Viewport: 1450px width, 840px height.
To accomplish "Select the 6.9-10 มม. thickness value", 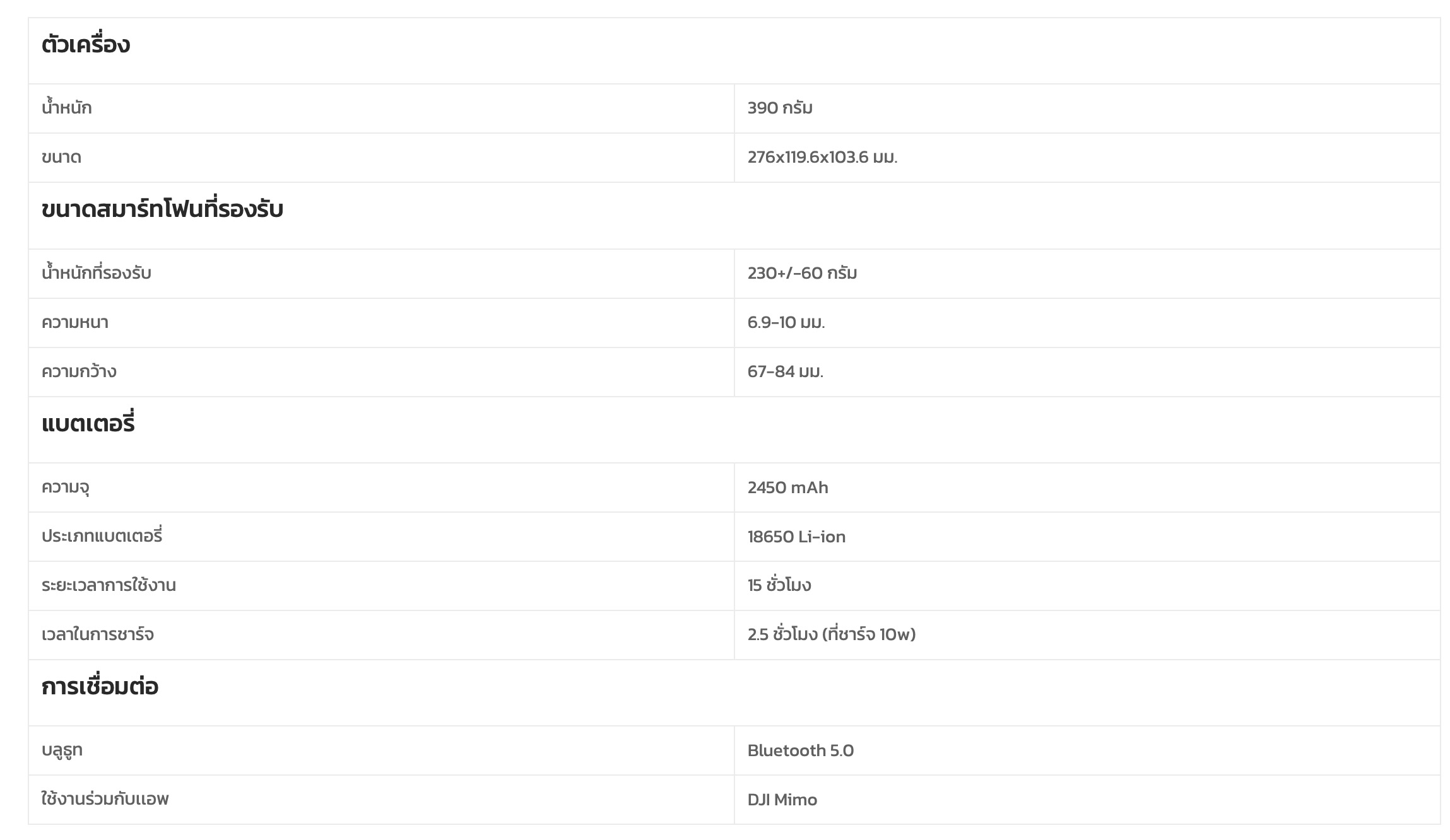I will 786,322.
